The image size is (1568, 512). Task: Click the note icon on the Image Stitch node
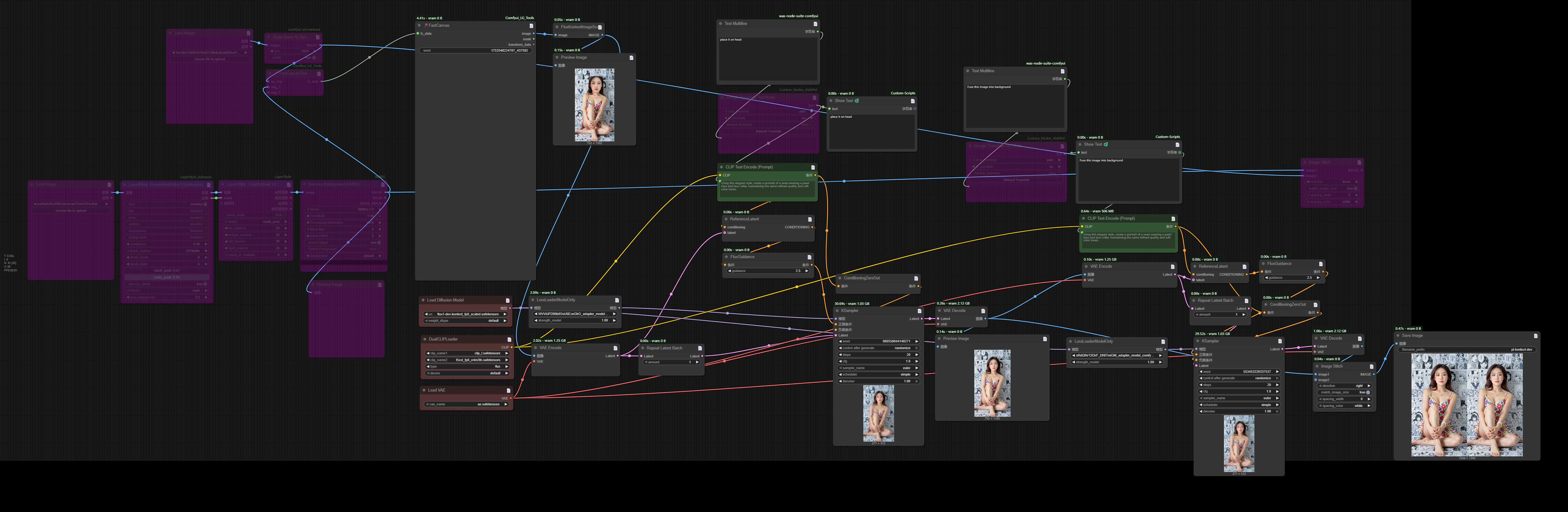[1372, 367]
